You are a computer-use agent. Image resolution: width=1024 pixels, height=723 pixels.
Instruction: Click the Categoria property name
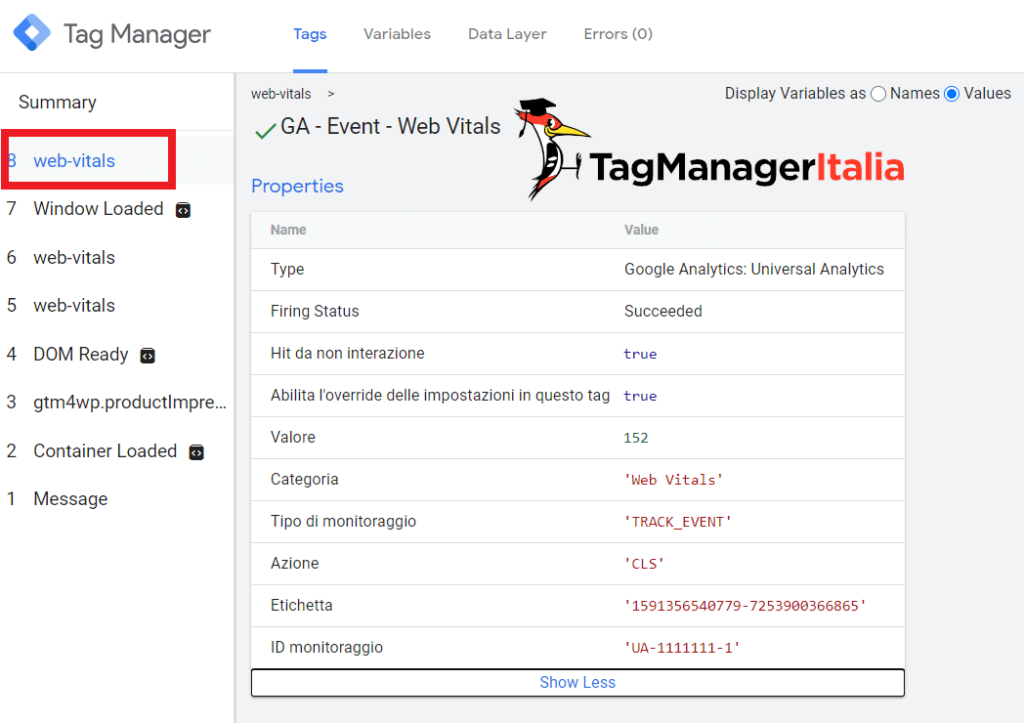pyautogui.click(x=304, y=479)
